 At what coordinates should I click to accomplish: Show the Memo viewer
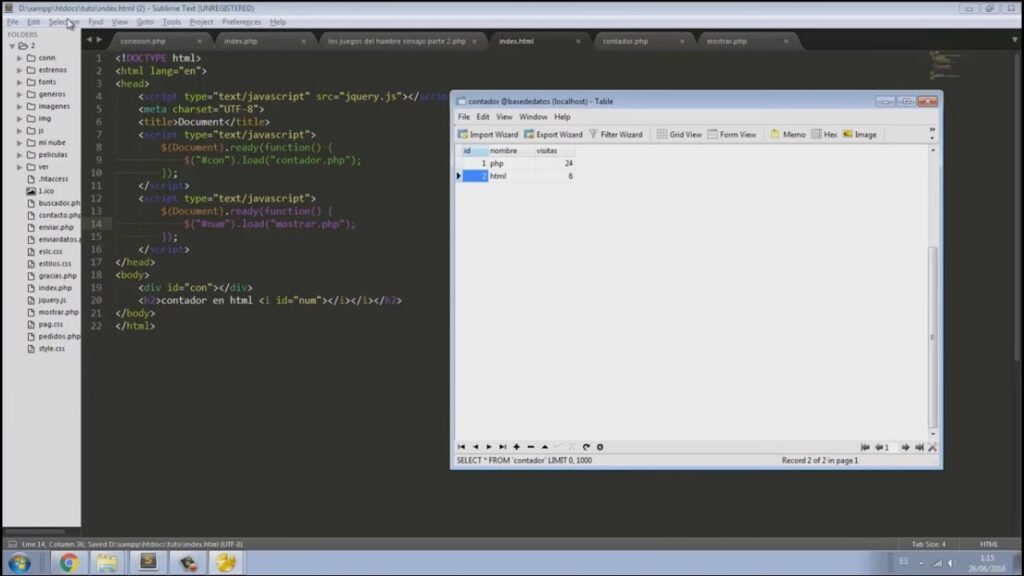tap(788, 134)
